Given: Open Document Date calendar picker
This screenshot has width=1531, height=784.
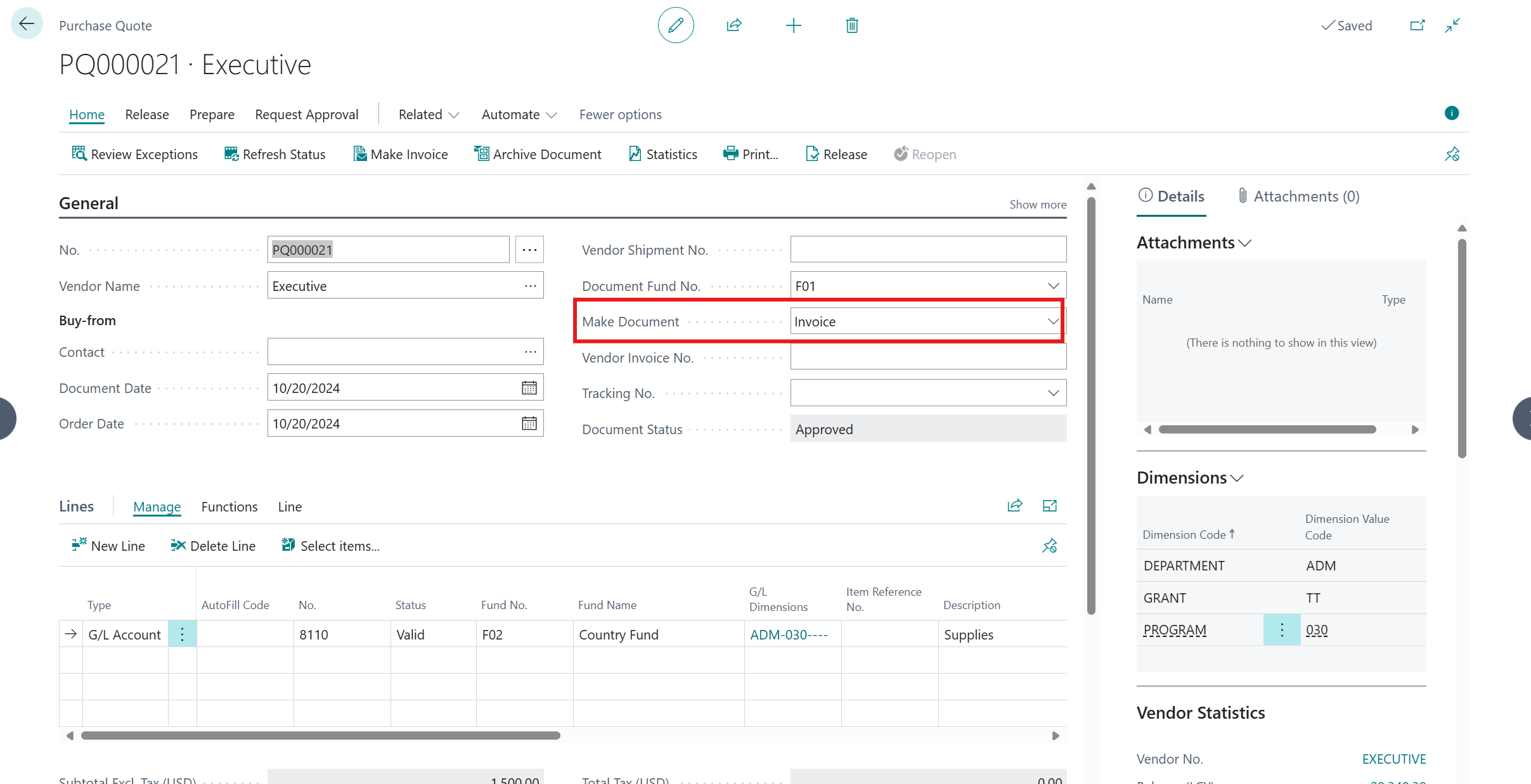Looking at the screenshot, I should (529, 388).
